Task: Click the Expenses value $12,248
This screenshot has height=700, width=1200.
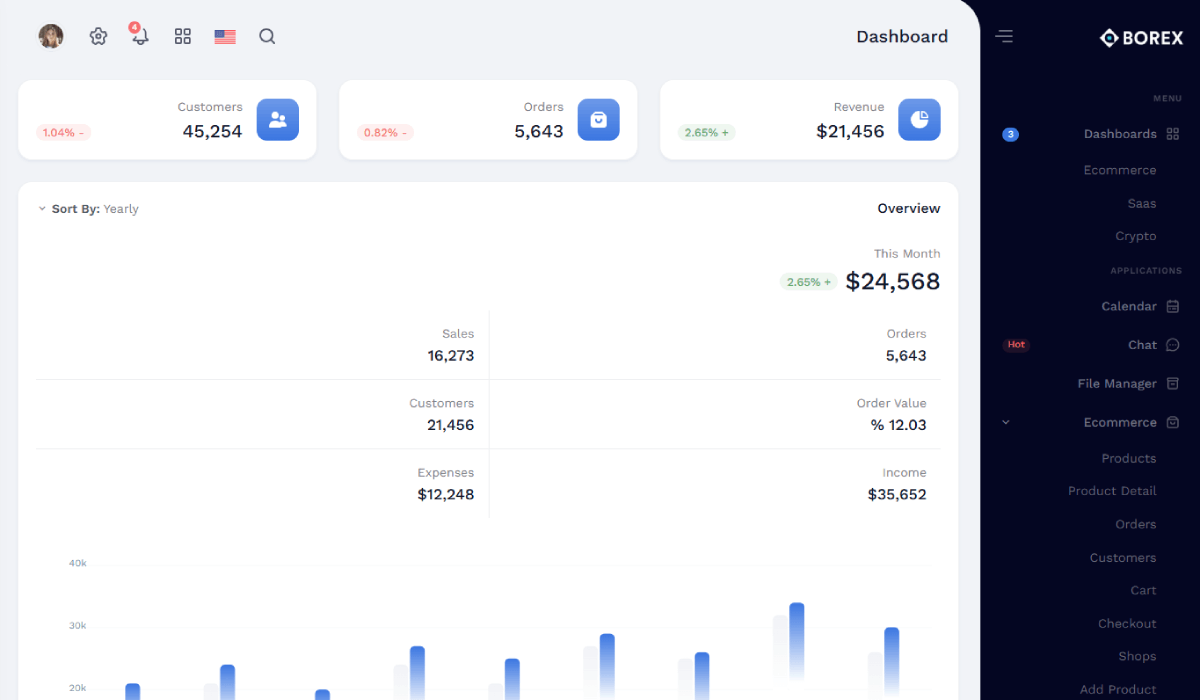Action: pyautogui.click(x=446, y=494)
